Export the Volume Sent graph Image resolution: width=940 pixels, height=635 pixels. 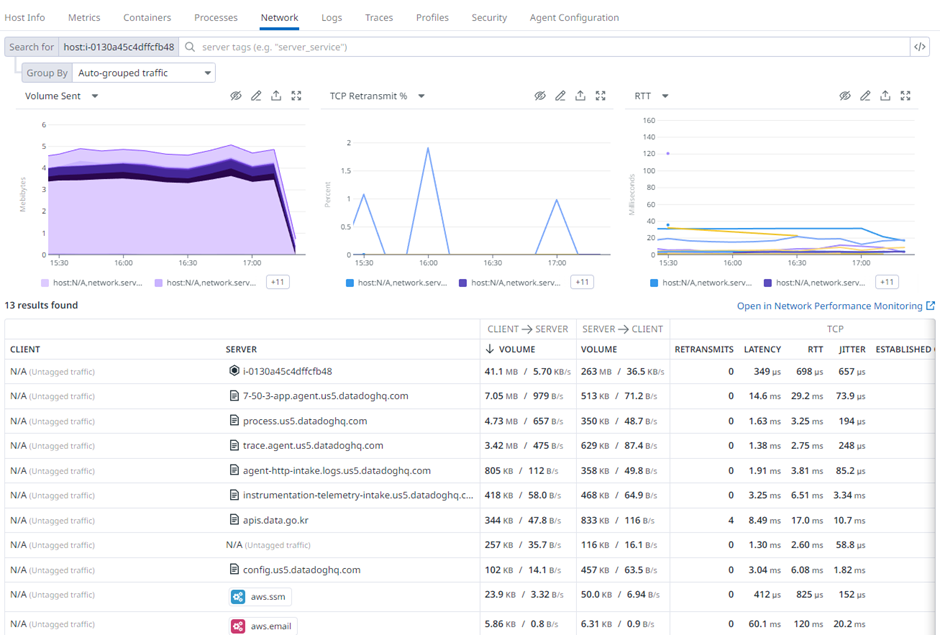click(276, 96)
